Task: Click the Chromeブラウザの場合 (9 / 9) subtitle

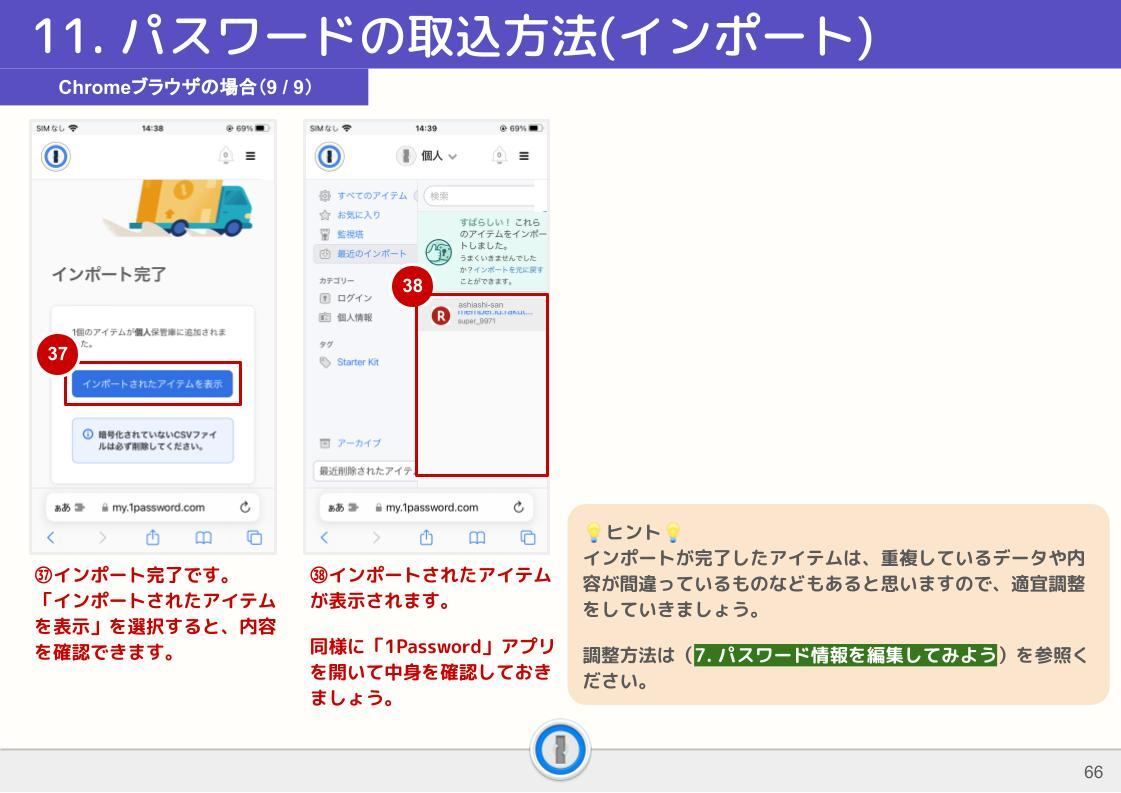Action: tap(185, 87)
